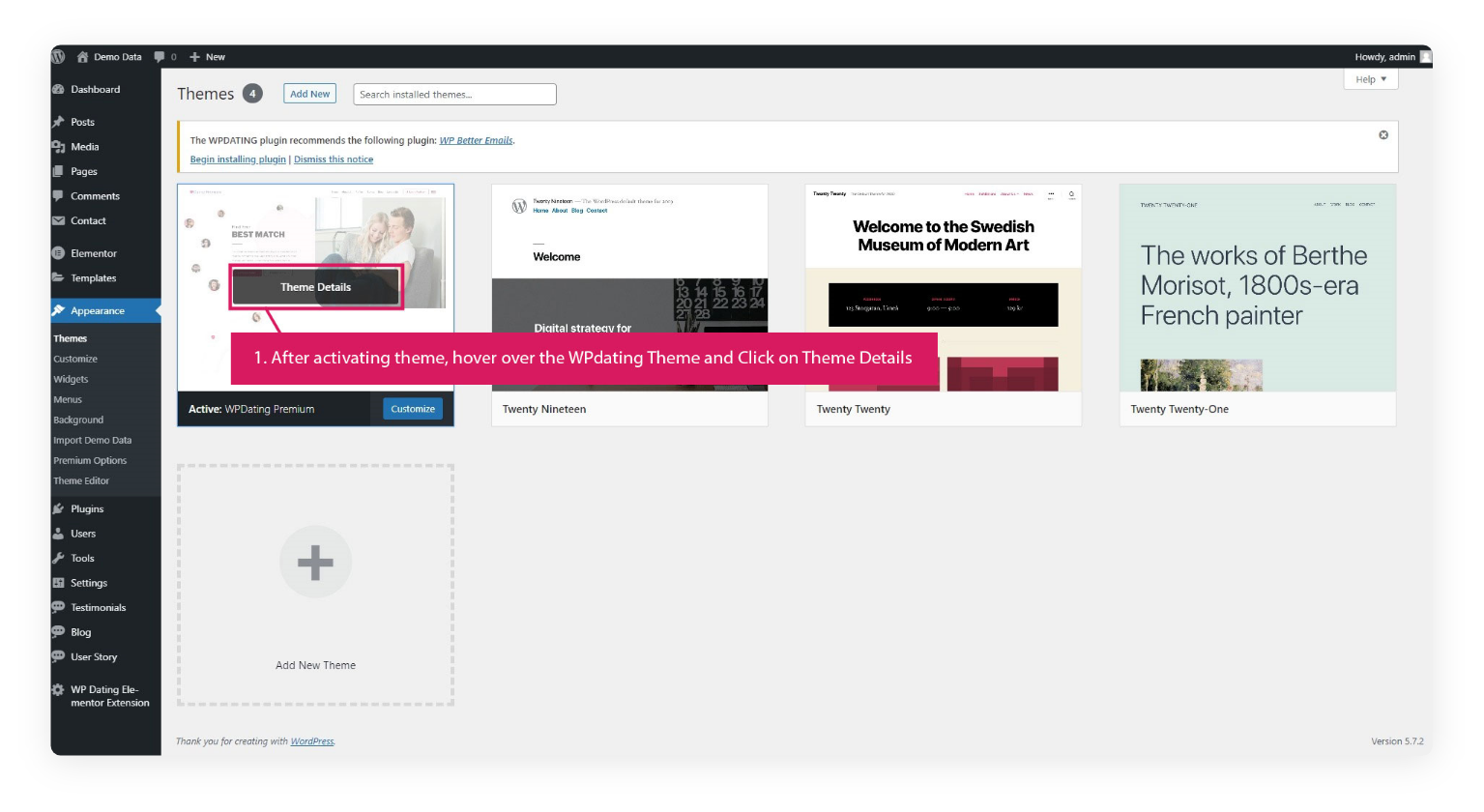Select the Twenty Nineteen theme thumbnail
This screenshot has height=812, width=1484.
(629, 287)
